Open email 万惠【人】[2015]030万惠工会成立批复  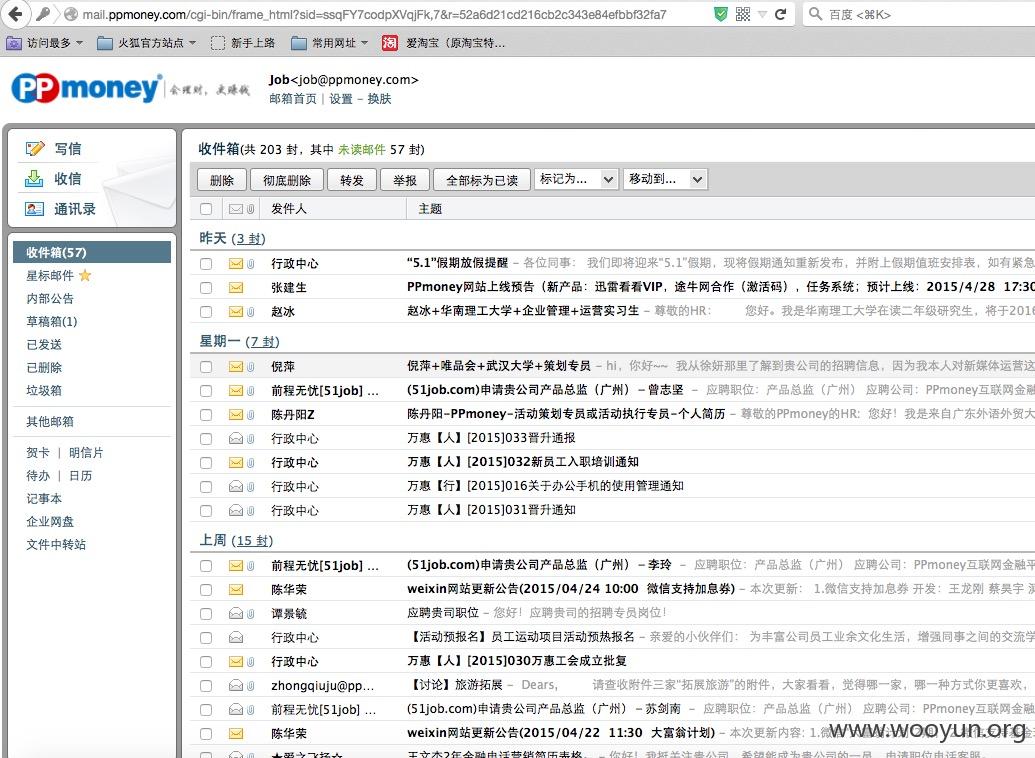pyautogui.click(x=517, y=661)
